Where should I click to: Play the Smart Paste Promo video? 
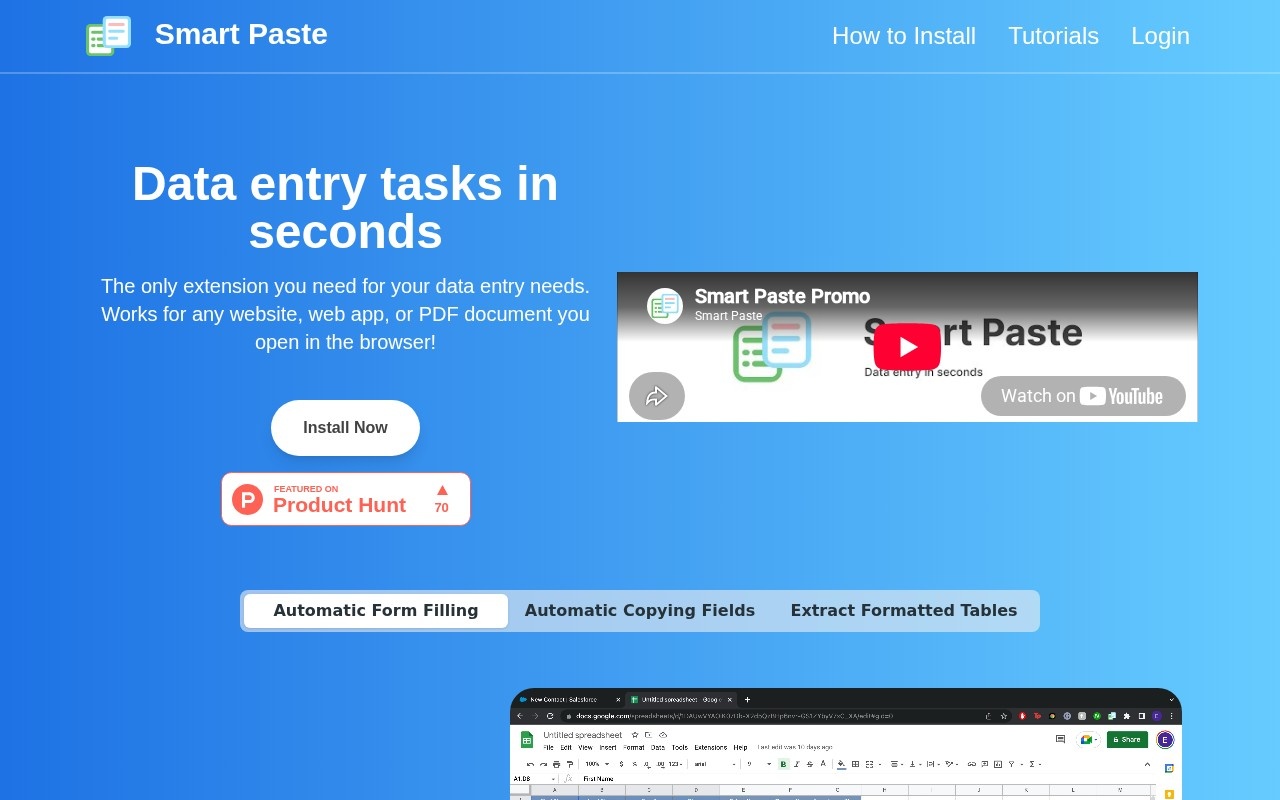[907, 347]
